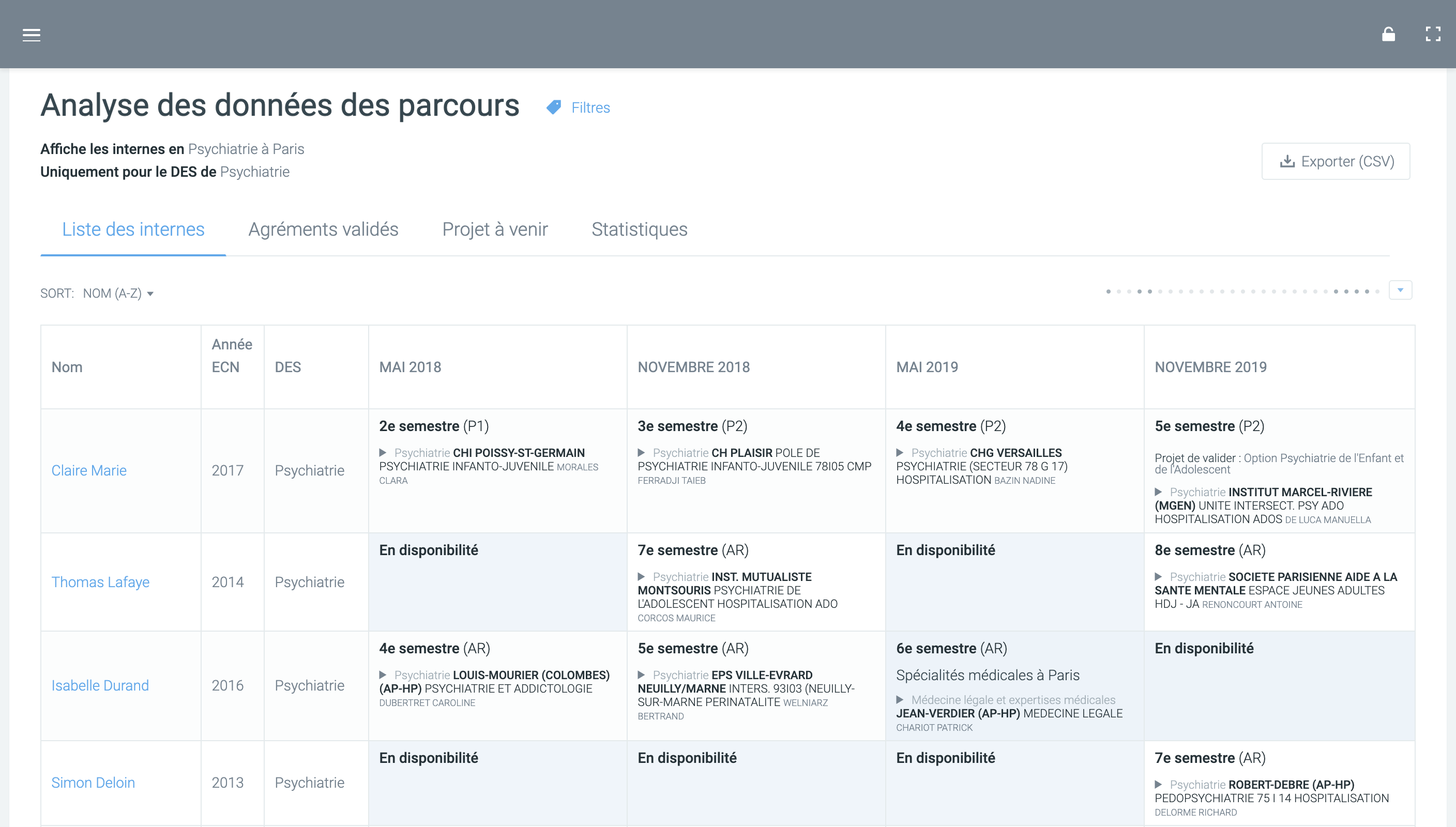Expand CH PLAISIR stage details

click(x=641, y=453)
